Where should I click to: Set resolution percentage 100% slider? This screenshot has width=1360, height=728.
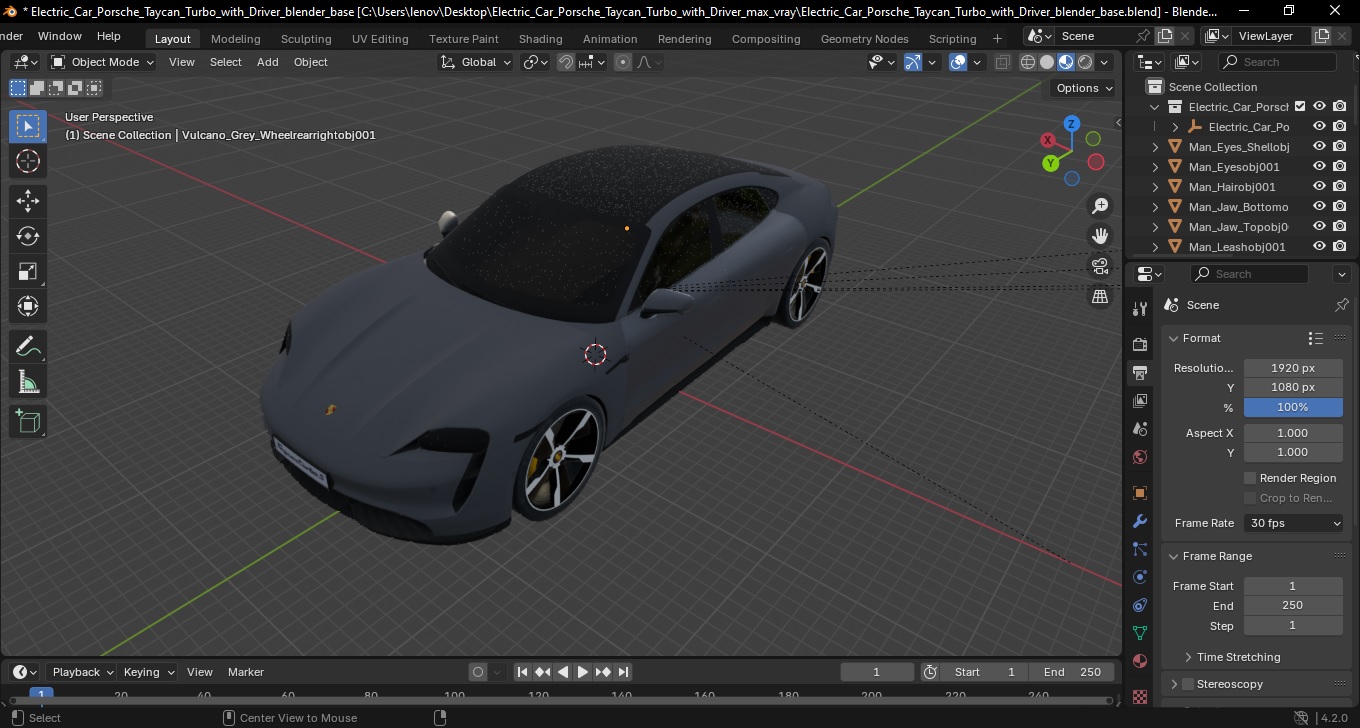click(x=1293, y=407)
